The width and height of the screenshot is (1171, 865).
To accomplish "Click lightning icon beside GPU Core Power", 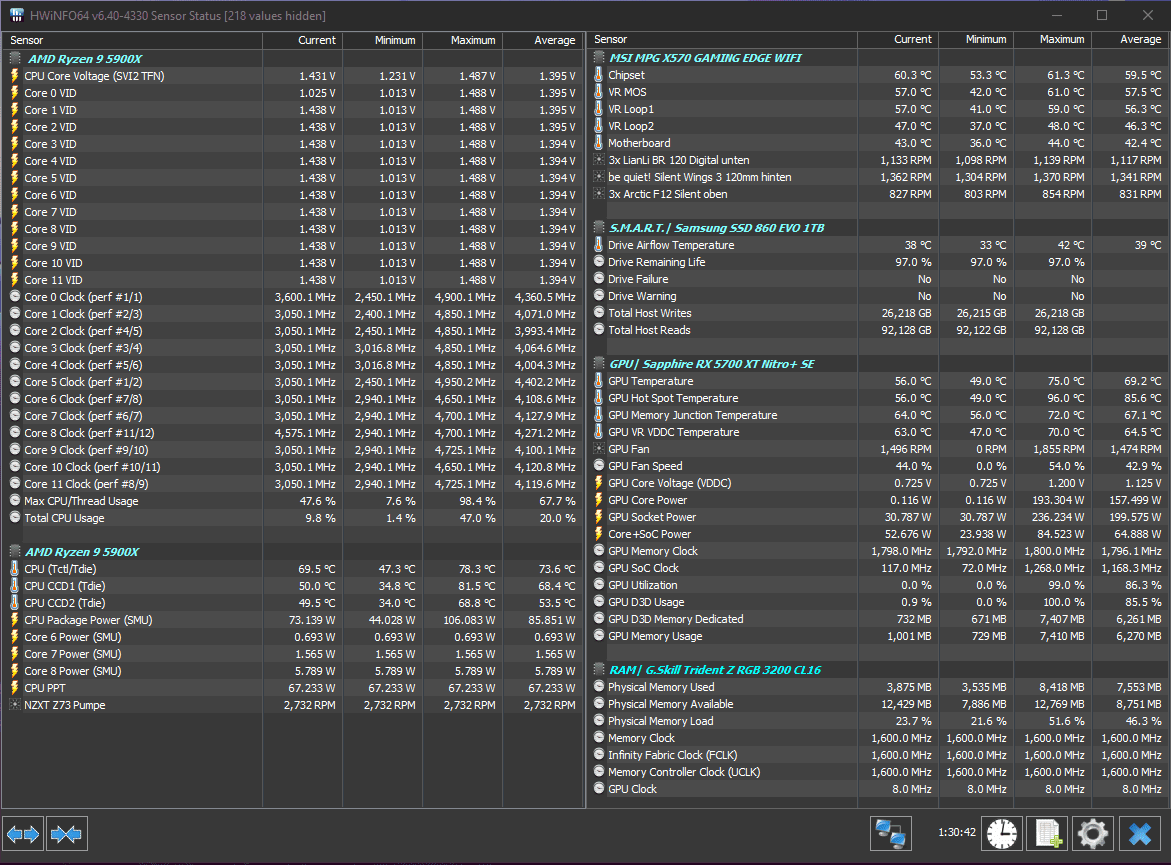I will [x=598, y=500].
